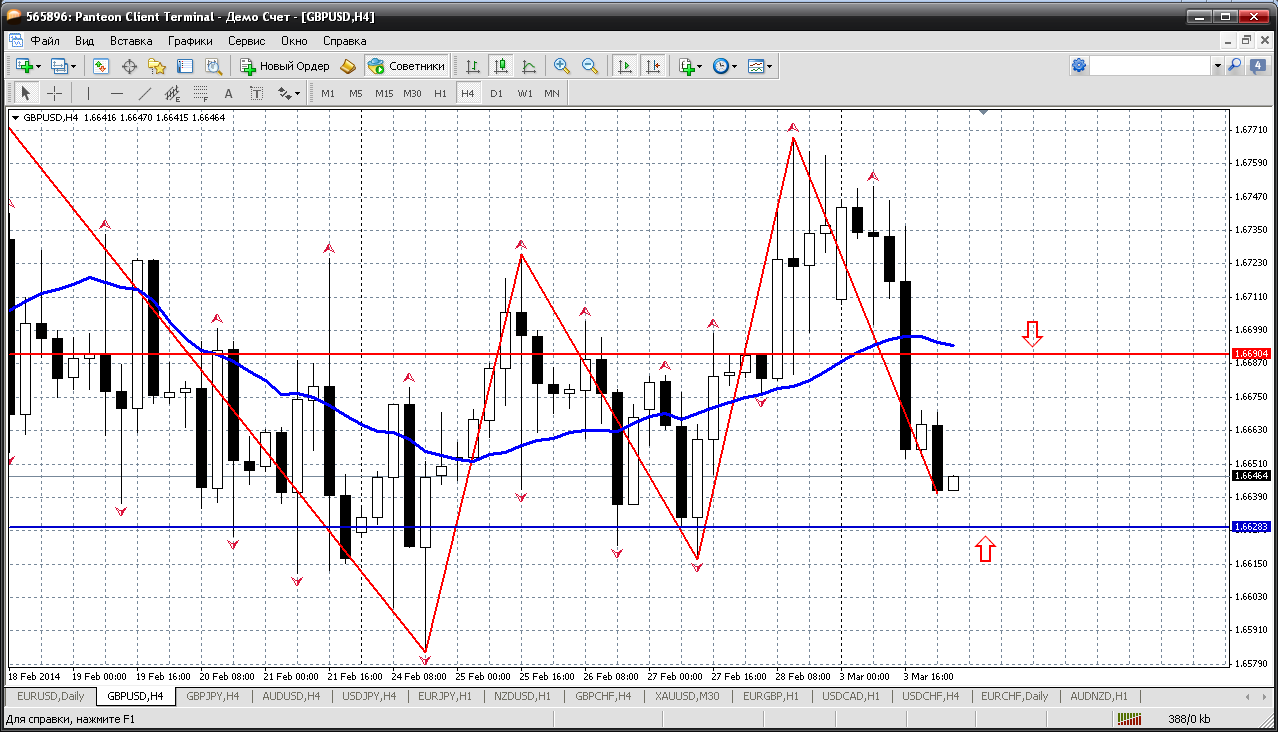Open the gear icon beside the search box
This screenshot has width=1278, height=732.
[1079, 66]
